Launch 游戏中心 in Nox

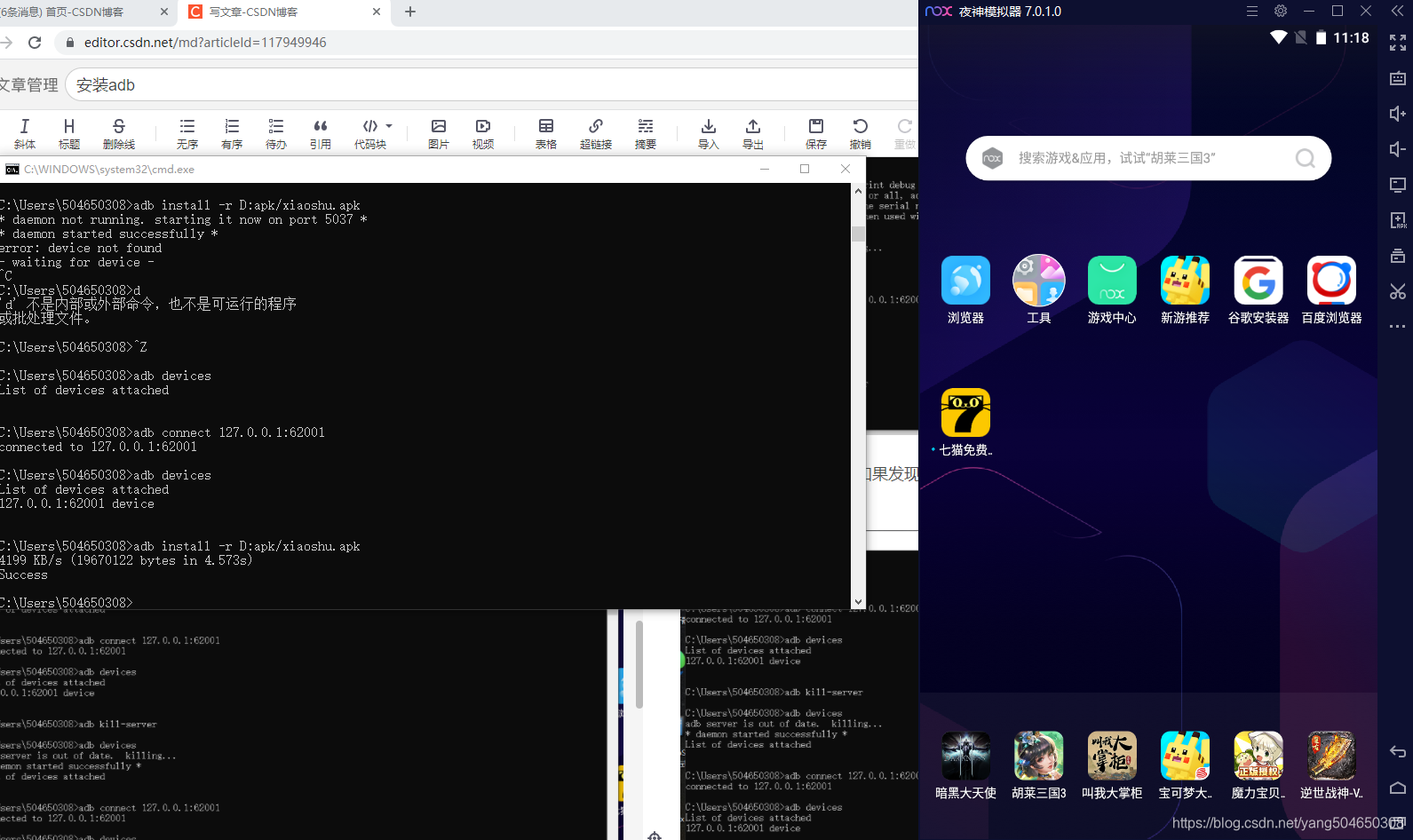coord(1112,290)
